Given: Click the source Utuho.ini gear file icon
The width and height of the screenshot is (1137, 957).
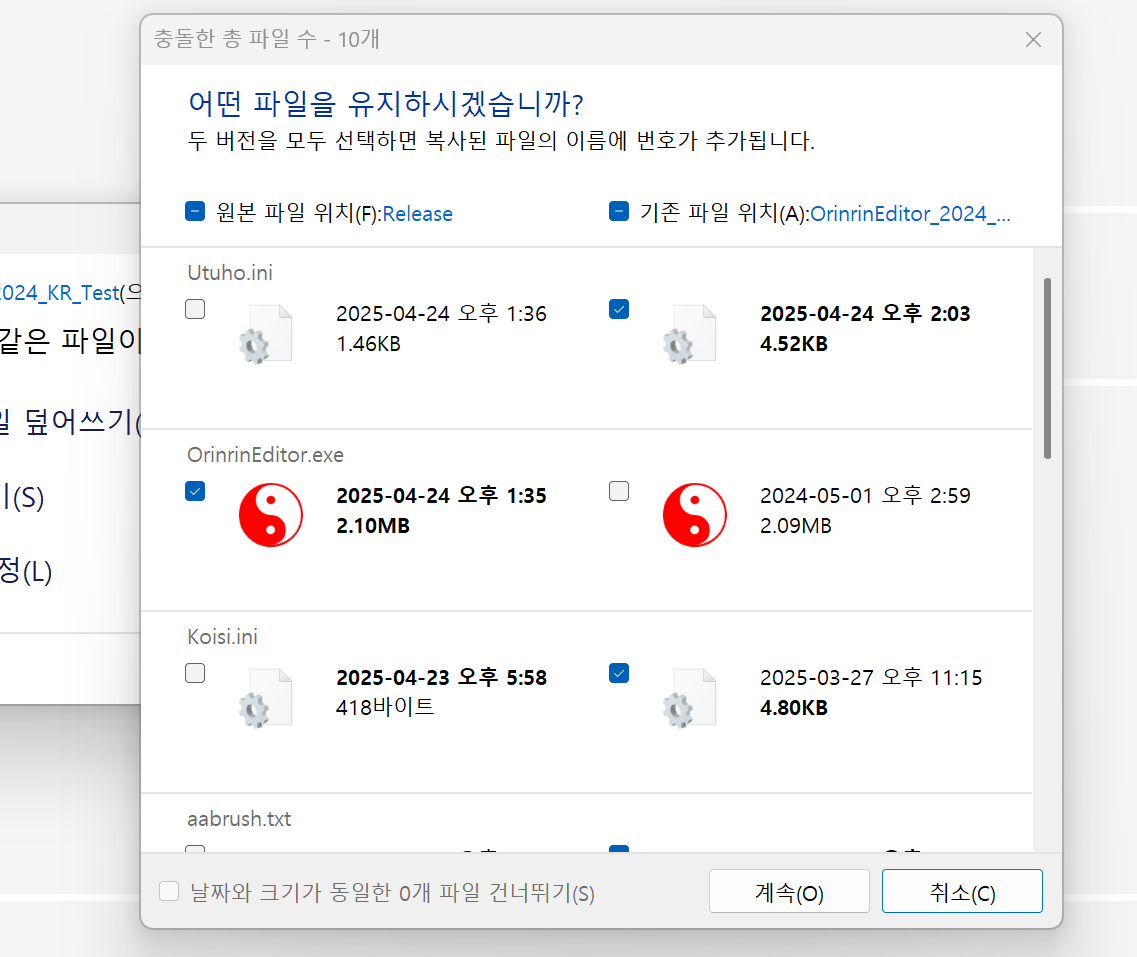Looking at the screenshot, I should [266, 333].
